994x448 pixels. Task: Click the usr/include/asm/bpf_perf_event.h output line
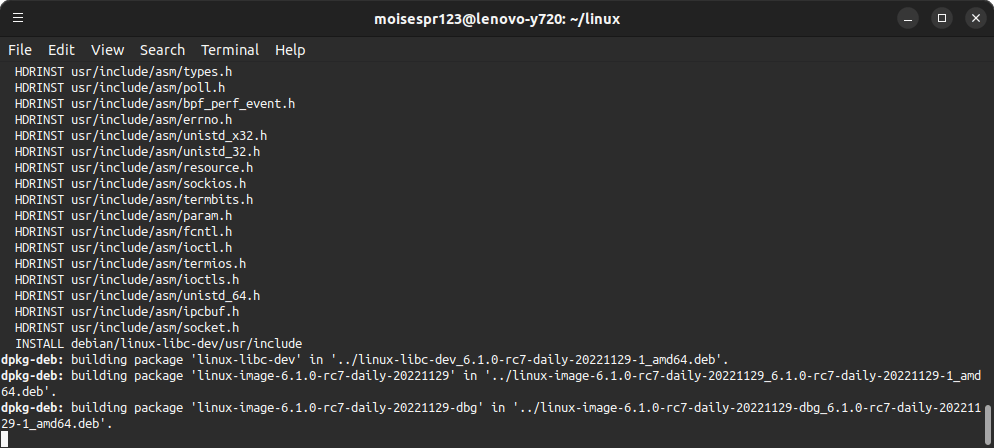tap(155, 104)
